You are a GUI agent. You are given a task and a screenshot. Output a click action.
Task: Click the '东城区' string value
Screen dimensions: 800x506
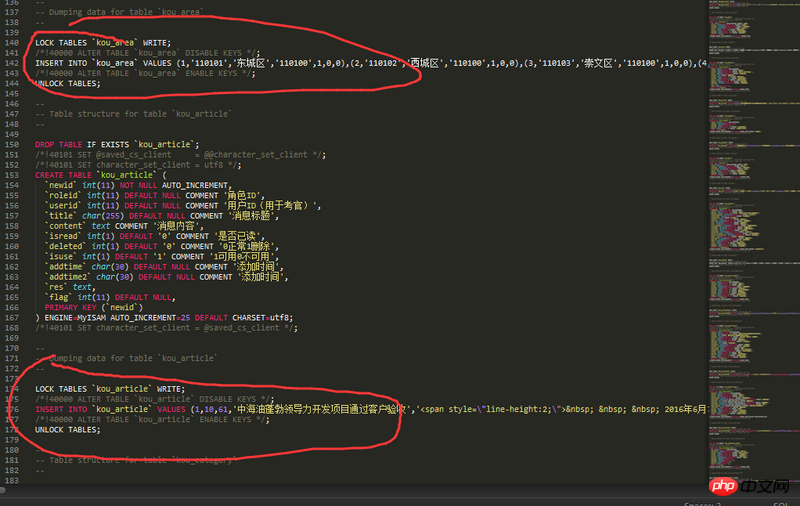point(250,63)
